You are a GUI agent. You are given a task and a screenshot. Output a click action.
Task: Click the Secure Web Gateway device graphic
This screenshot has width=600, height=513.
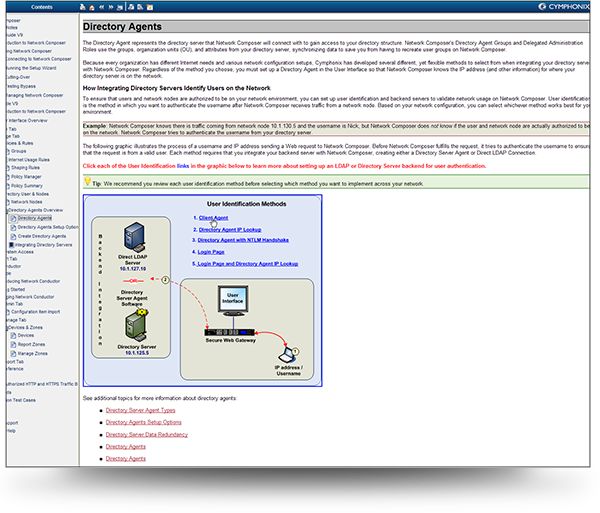click(x=230, y=332)
